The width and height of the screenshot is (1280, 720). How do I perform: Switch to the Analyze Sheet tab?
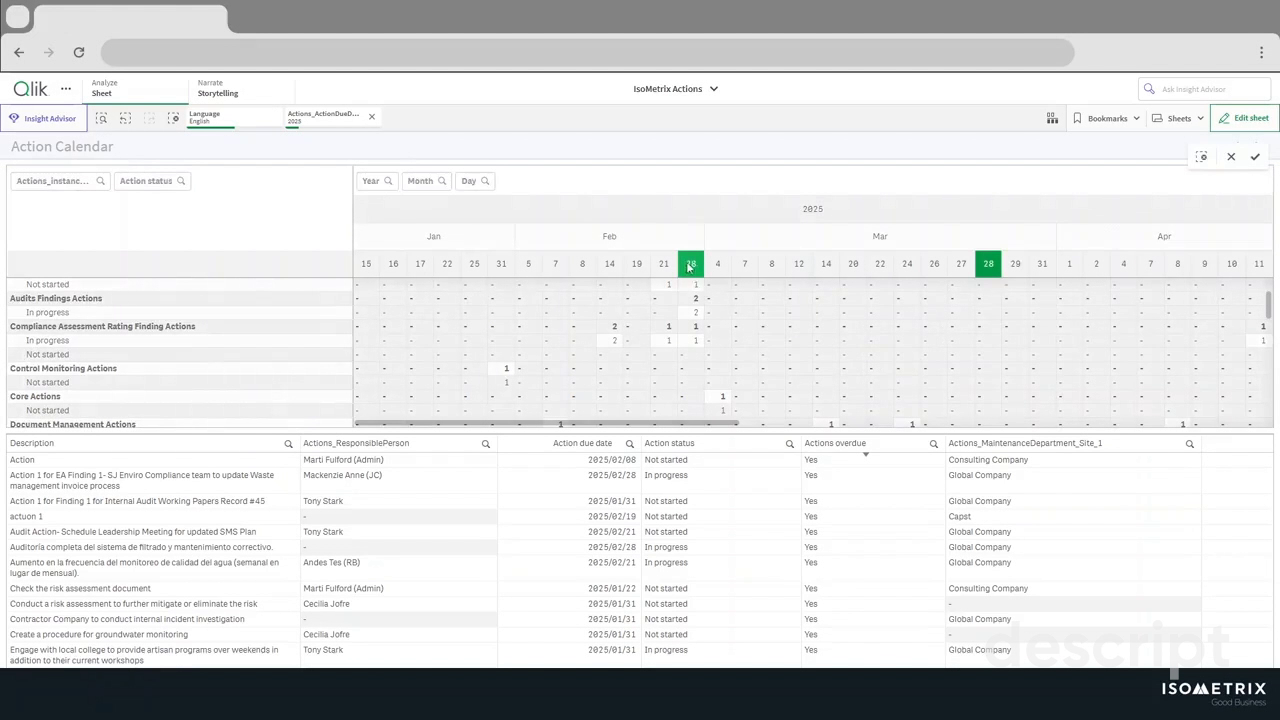point(136,88)
